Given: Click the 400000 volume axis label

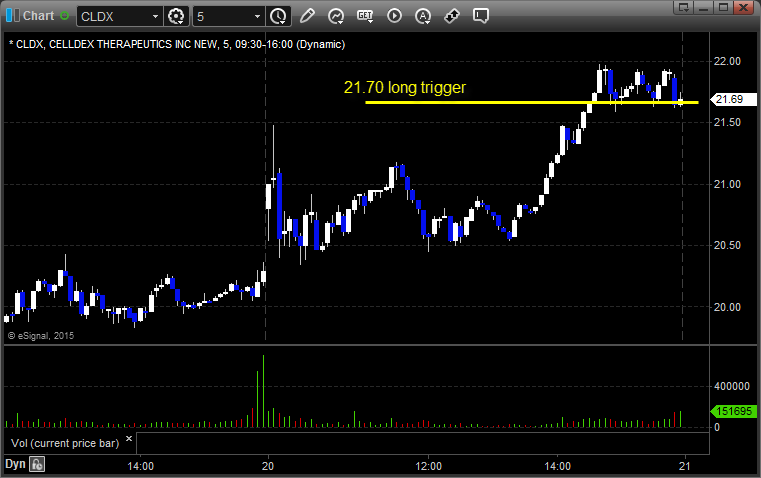Looking at the screenshot, I should tap(732, 386).
